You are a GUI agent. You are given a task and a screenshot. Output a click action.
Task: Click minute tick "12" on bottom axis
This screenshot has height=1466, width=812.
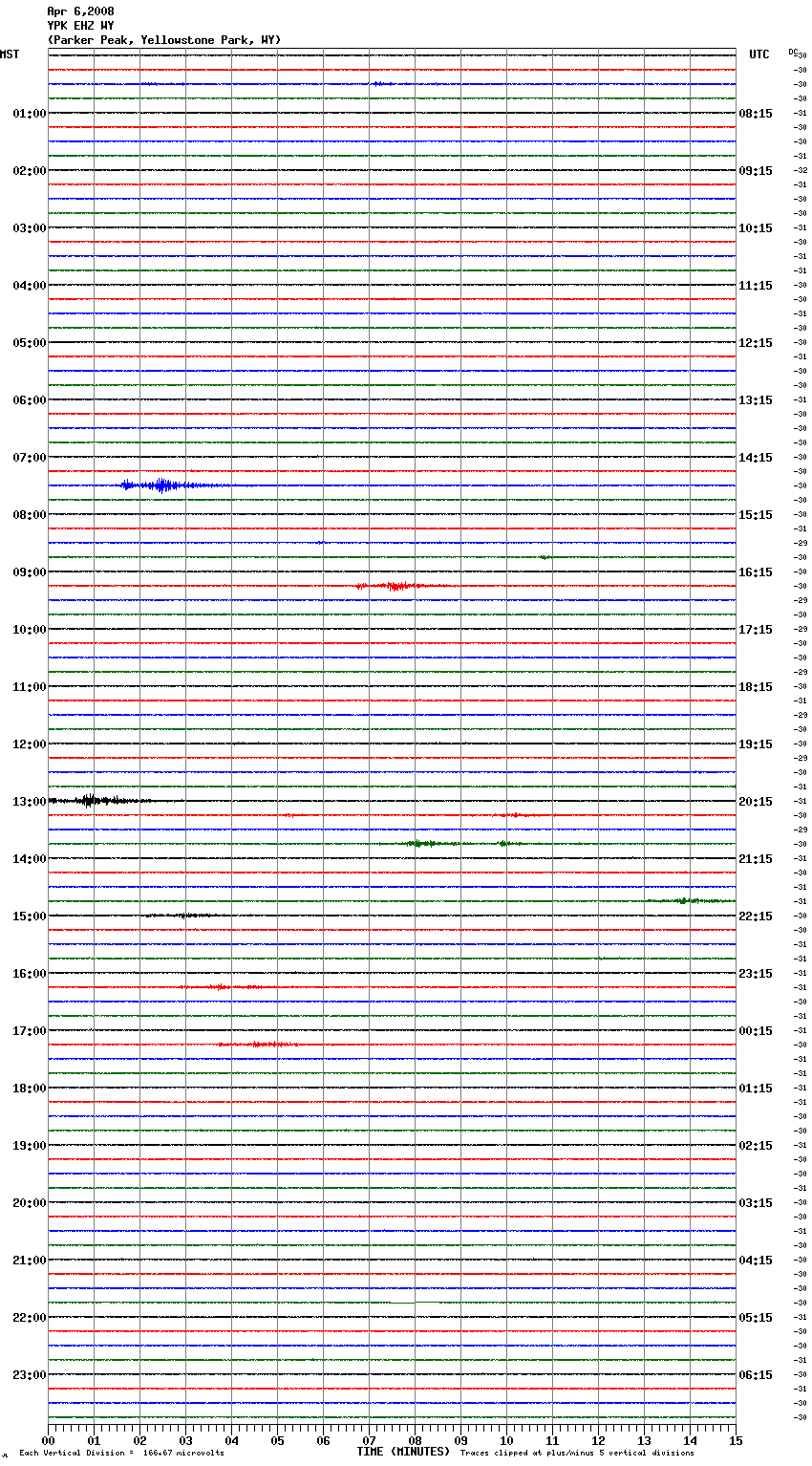pos(598,1440)
